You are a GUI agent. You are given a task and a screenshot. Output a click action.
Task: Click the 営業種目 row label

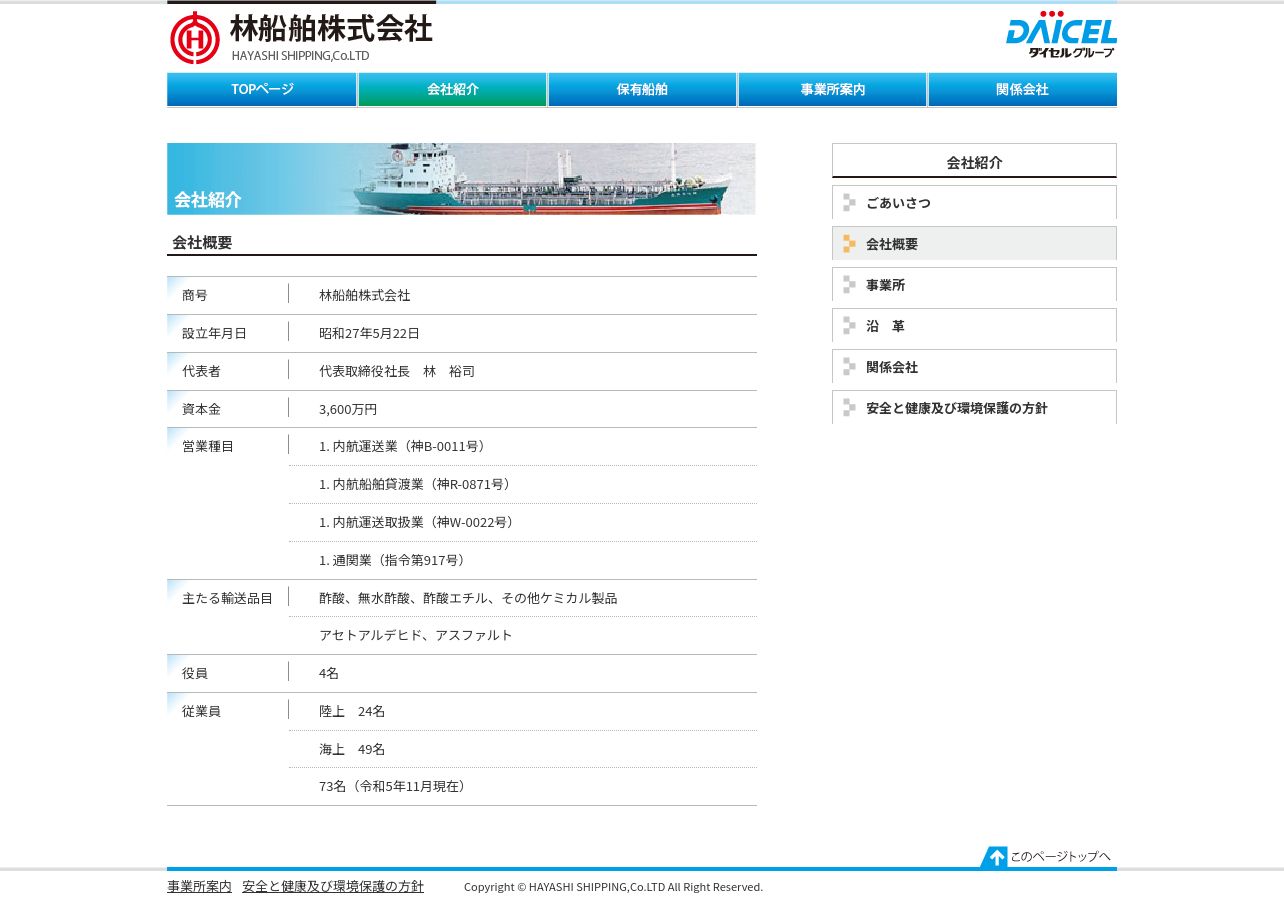(x=208, y=446)
